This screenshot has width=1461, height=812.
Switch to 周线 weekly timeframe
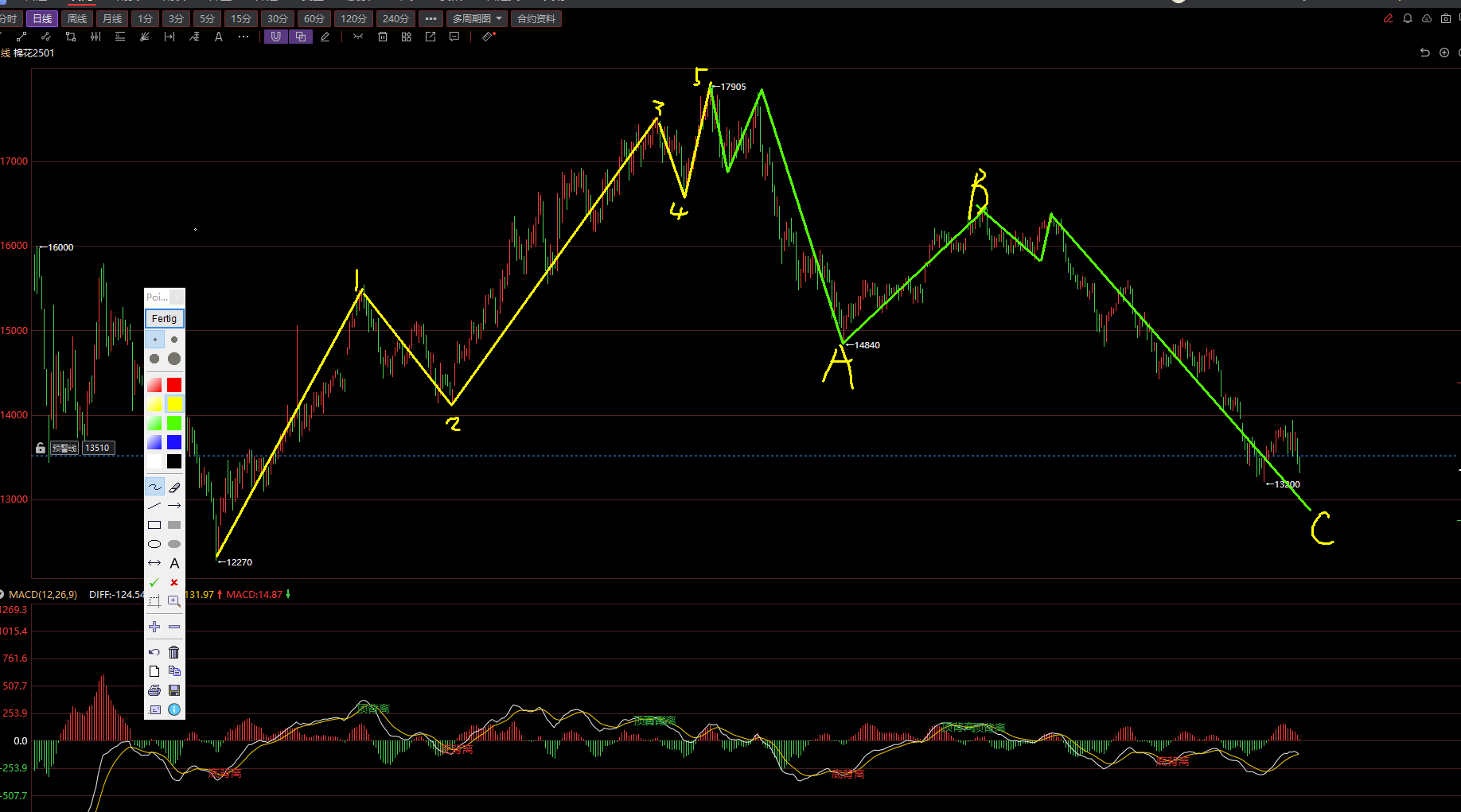click(77, 18)
